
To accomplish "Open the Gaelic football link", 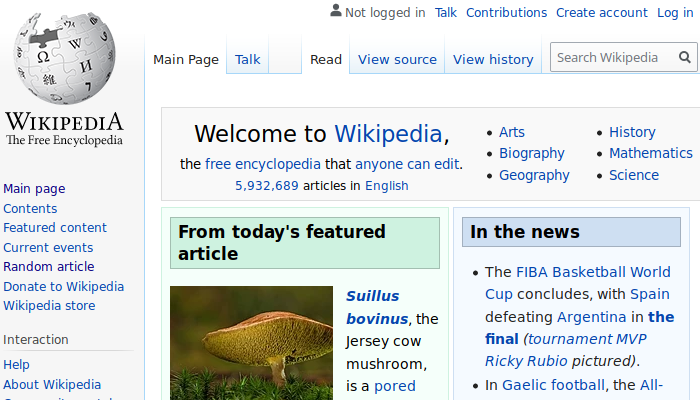I will click(553, 385).
